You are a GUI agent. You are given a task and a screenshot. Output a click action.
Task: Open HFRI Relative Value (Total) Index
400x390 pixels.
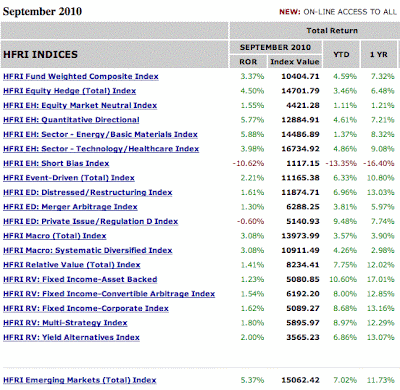72,265
